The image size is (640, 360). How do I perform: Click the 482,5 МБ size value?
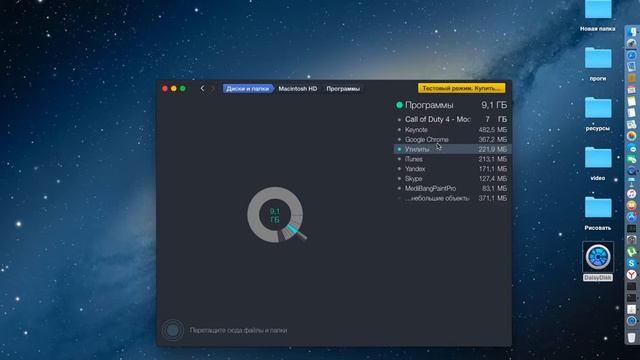click(x=493, y=130)
